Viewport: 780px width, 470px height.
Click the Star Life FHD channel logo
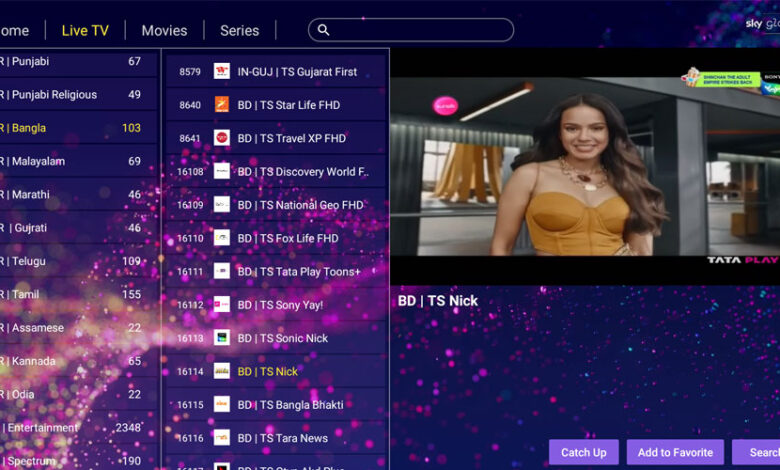(222, 104)
